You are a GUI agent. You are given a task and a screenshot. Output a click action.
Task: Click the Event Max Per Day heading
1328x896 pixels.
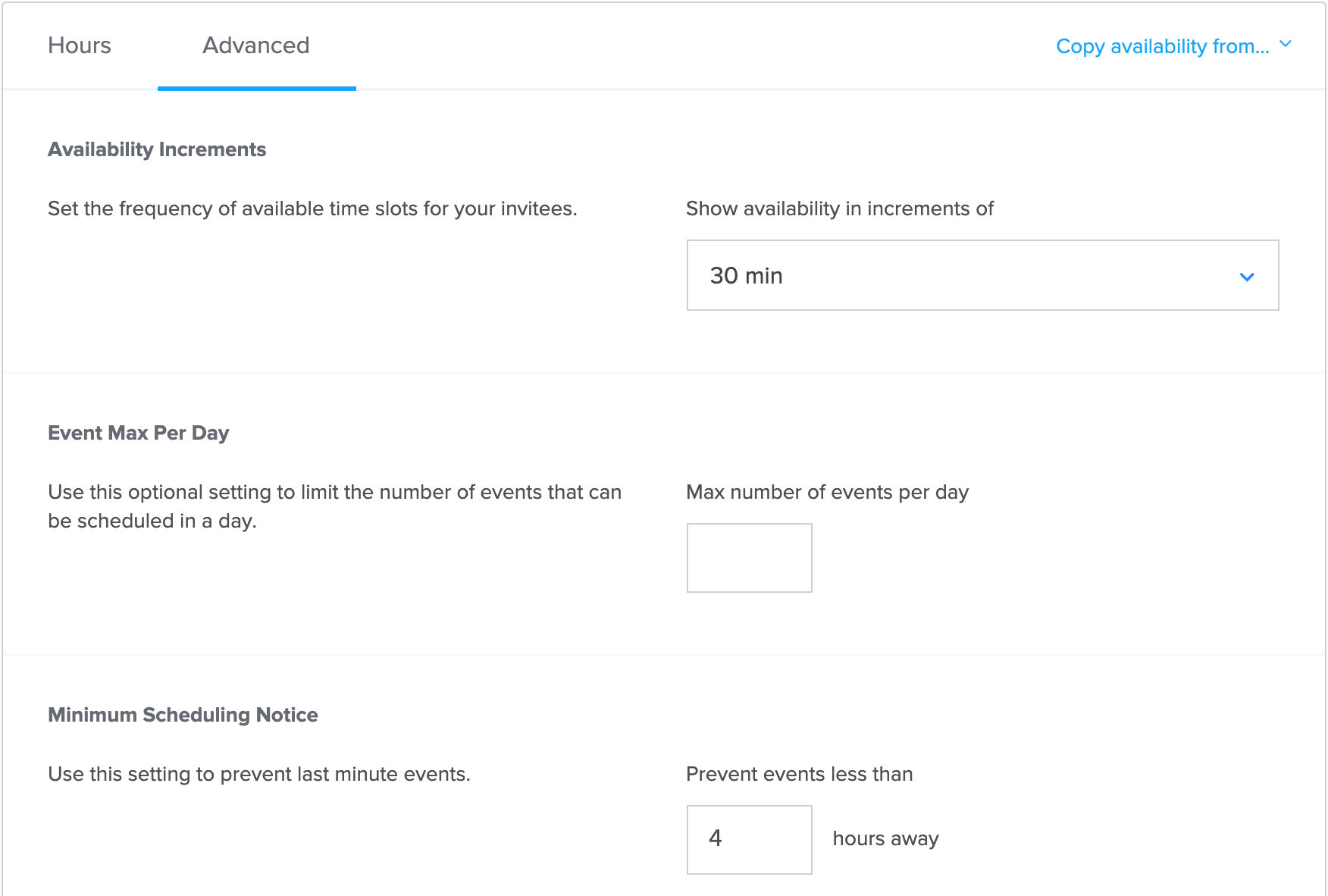[139, 432]
